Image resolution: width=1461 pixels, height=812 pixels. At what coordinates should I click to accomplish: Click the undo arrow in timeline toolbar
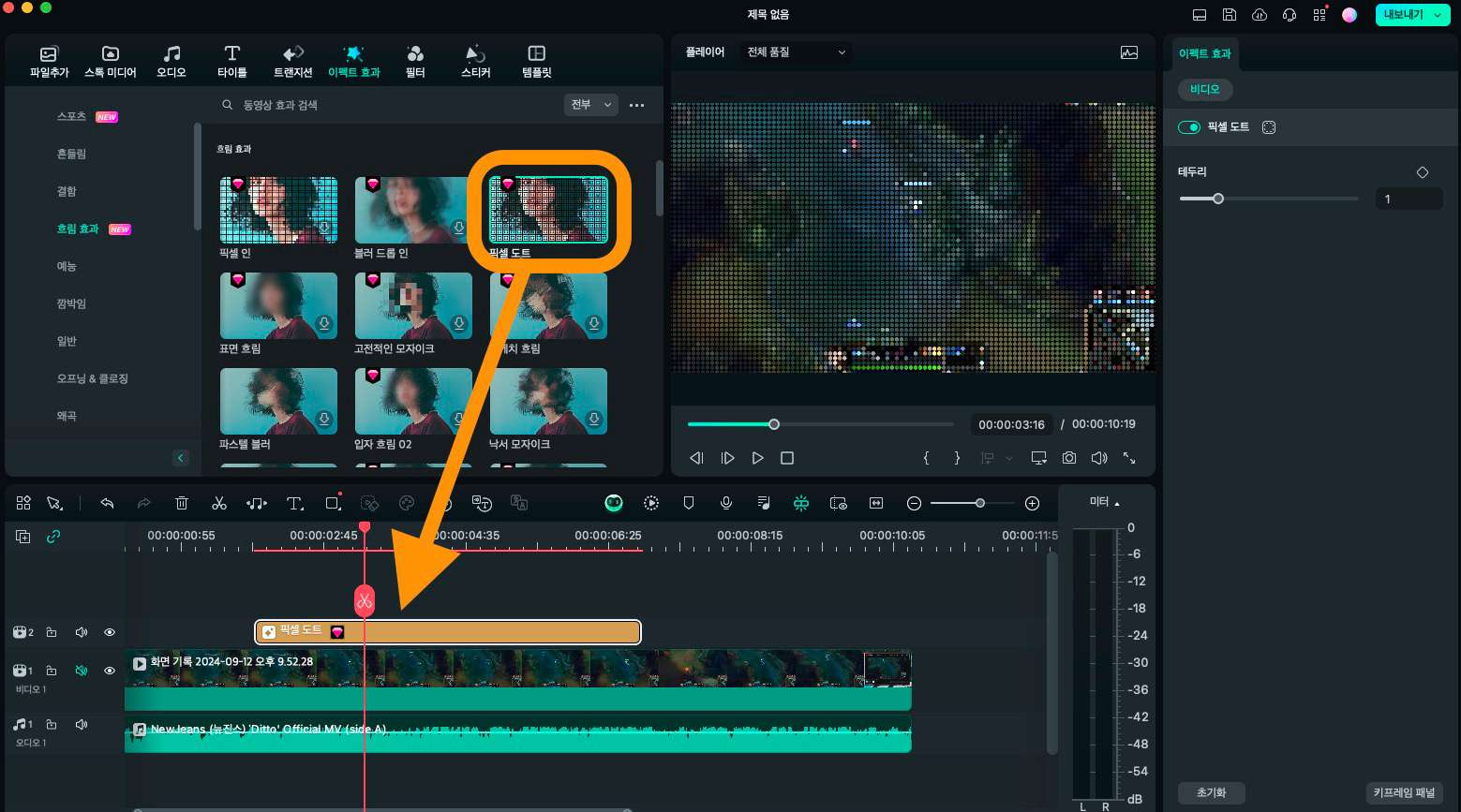(x=107, y=504)
